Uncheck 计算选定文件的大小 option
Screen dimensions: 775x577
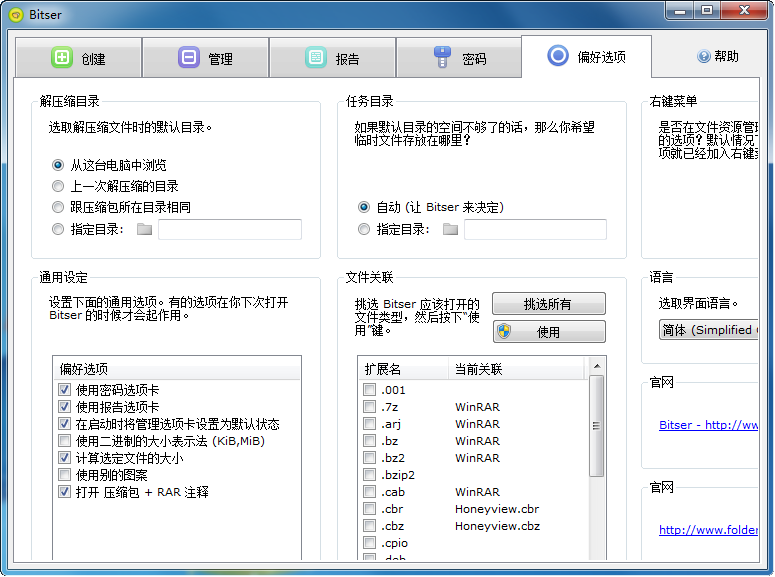click(65, 458)
